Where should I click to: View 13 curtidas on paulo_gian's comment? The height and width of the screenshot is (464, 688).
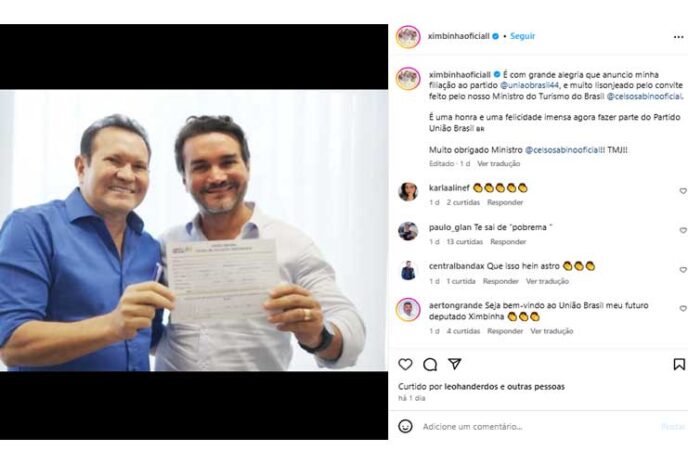point(464,242)
